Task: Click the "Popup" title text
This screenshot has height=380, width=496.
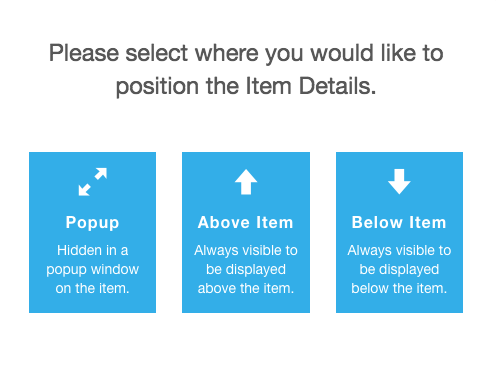Action: pos(92,223)
